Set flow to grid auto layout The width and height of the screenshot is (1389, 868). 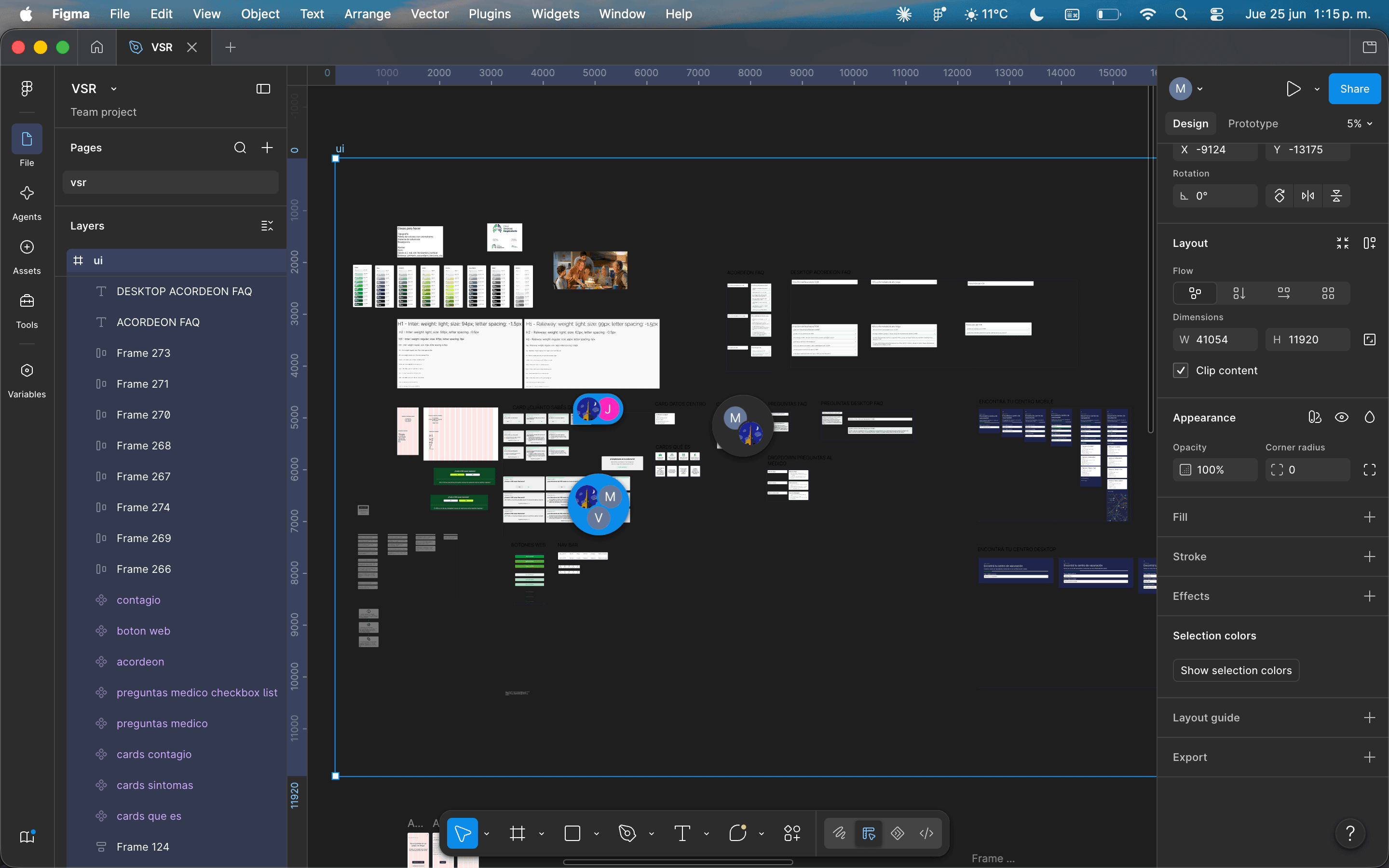click(1328, 293)
